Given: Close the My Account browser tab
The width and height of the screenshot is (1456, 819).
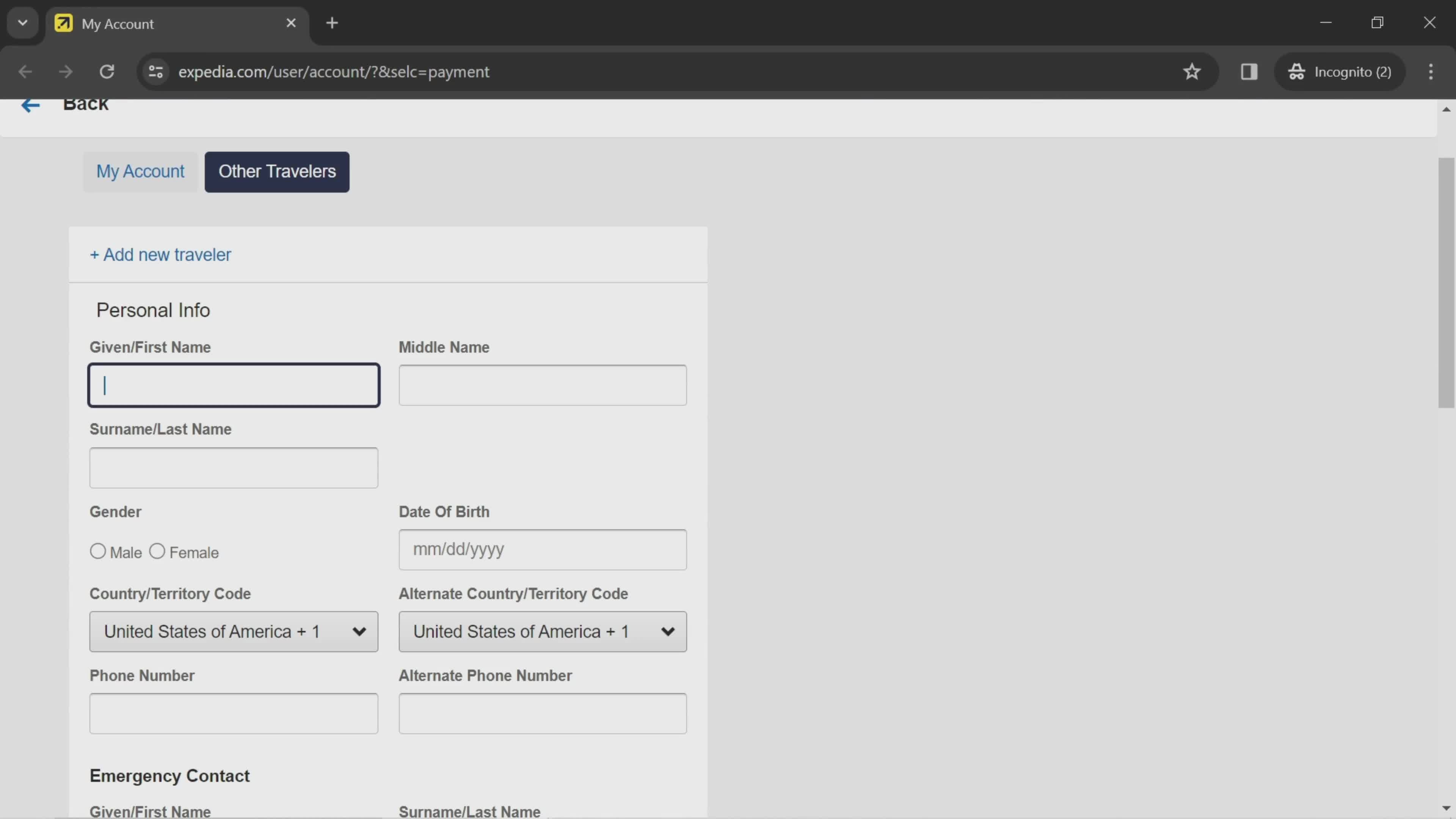Looking at the screenshot, I should 291,23.
